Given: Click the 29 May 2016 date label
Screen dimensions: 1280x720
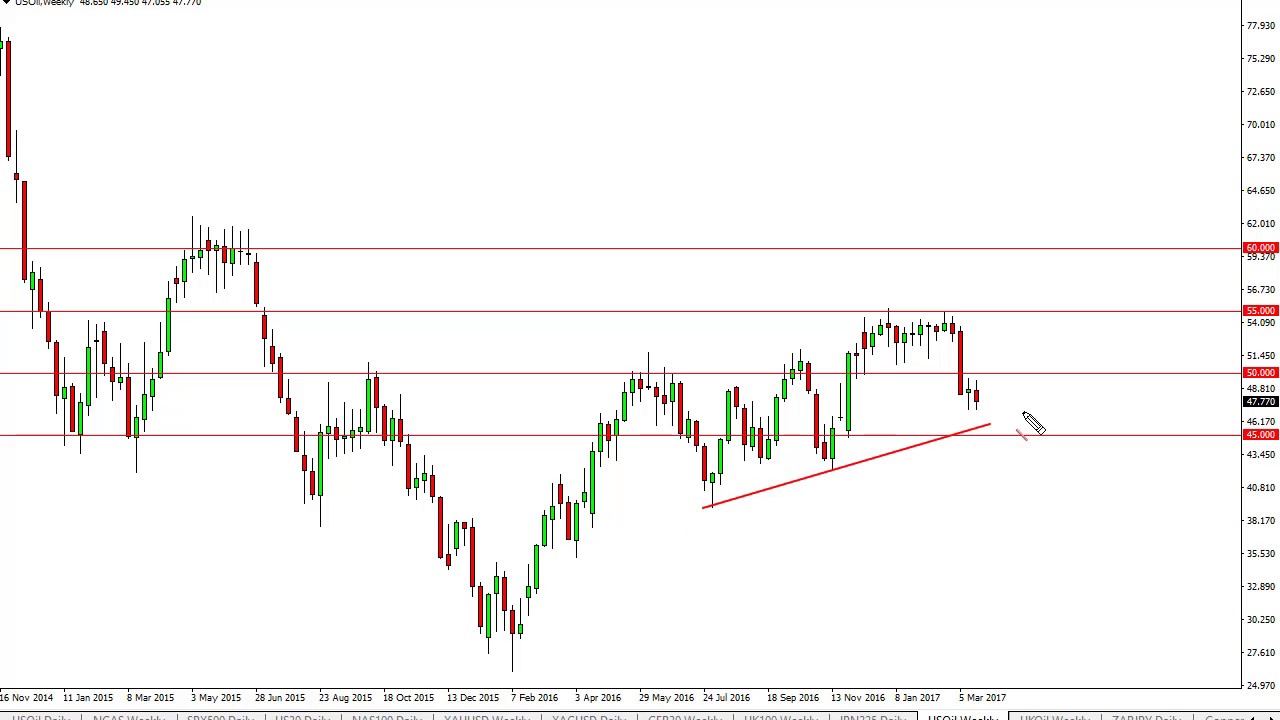Looking at the screenshot, I should (x=666, y=698).
